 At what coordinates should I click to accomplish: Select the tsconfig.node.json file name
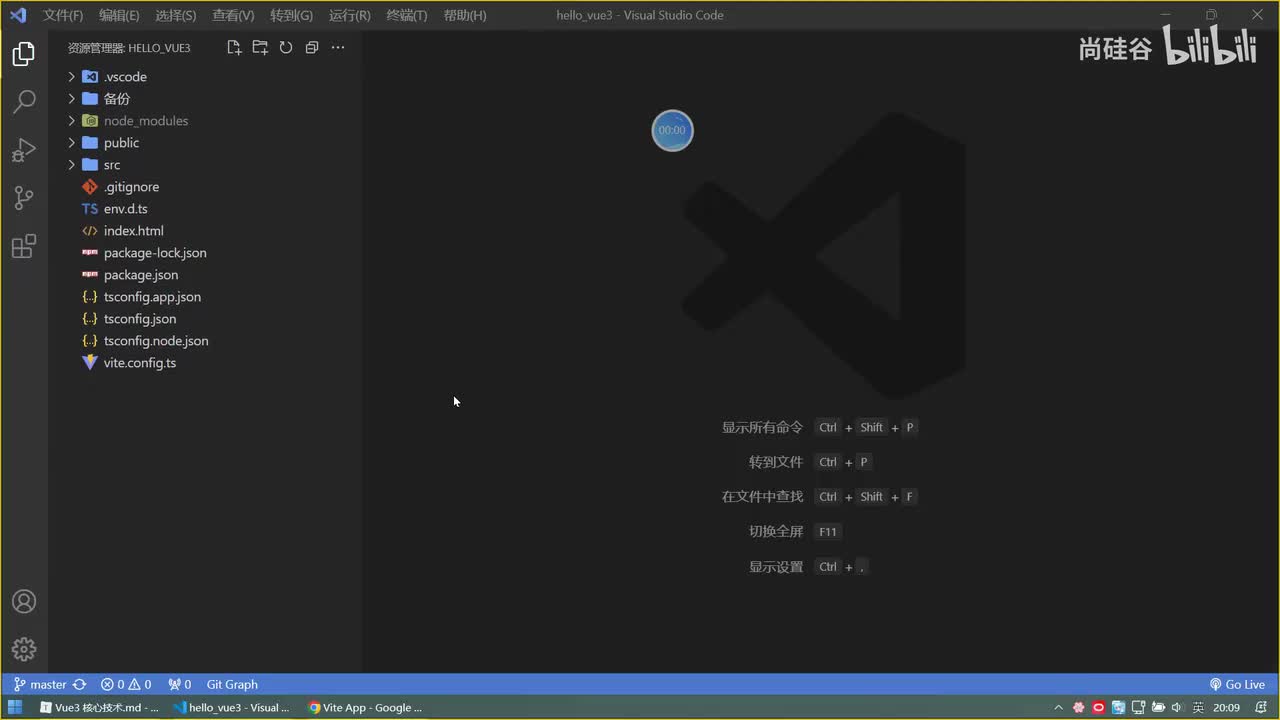[156, 341]
